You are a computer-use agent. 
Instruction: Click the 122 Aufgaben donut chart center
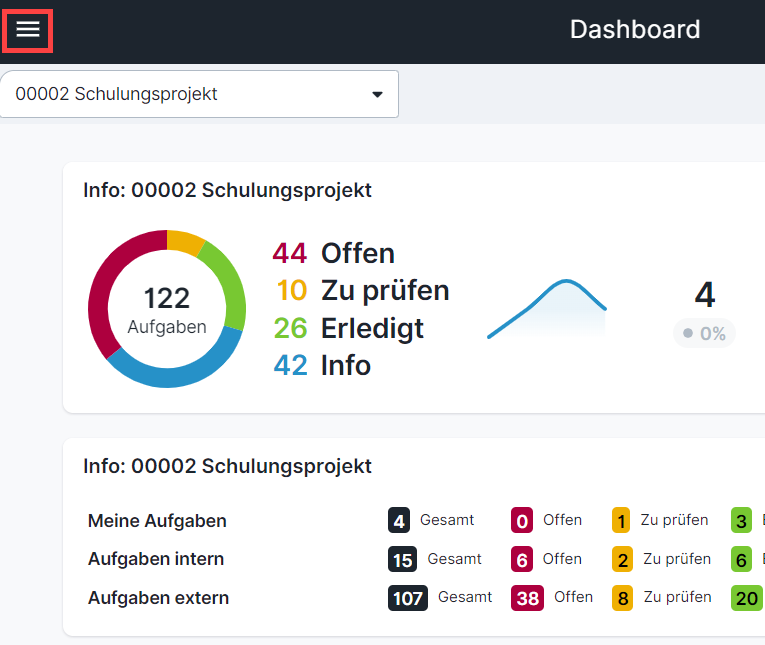click(x=167, y=310)
